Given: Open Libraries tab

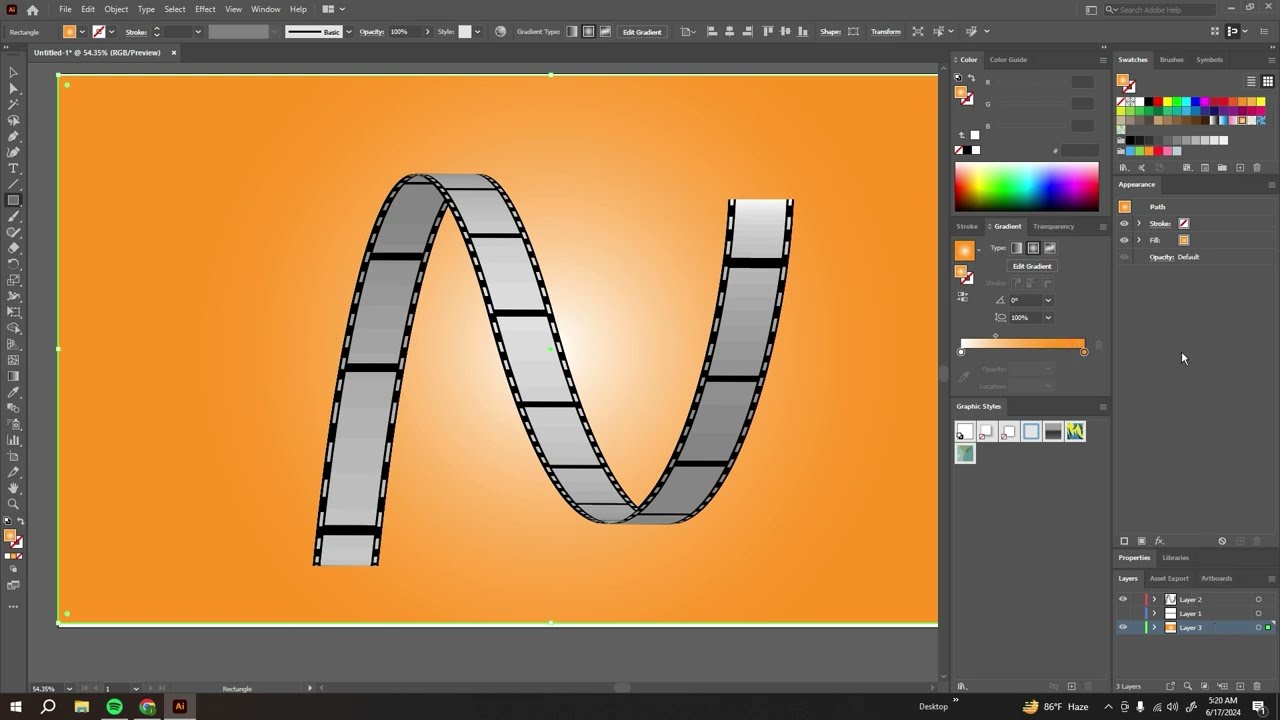Looking at the screenshot, I should [1176, 557].
